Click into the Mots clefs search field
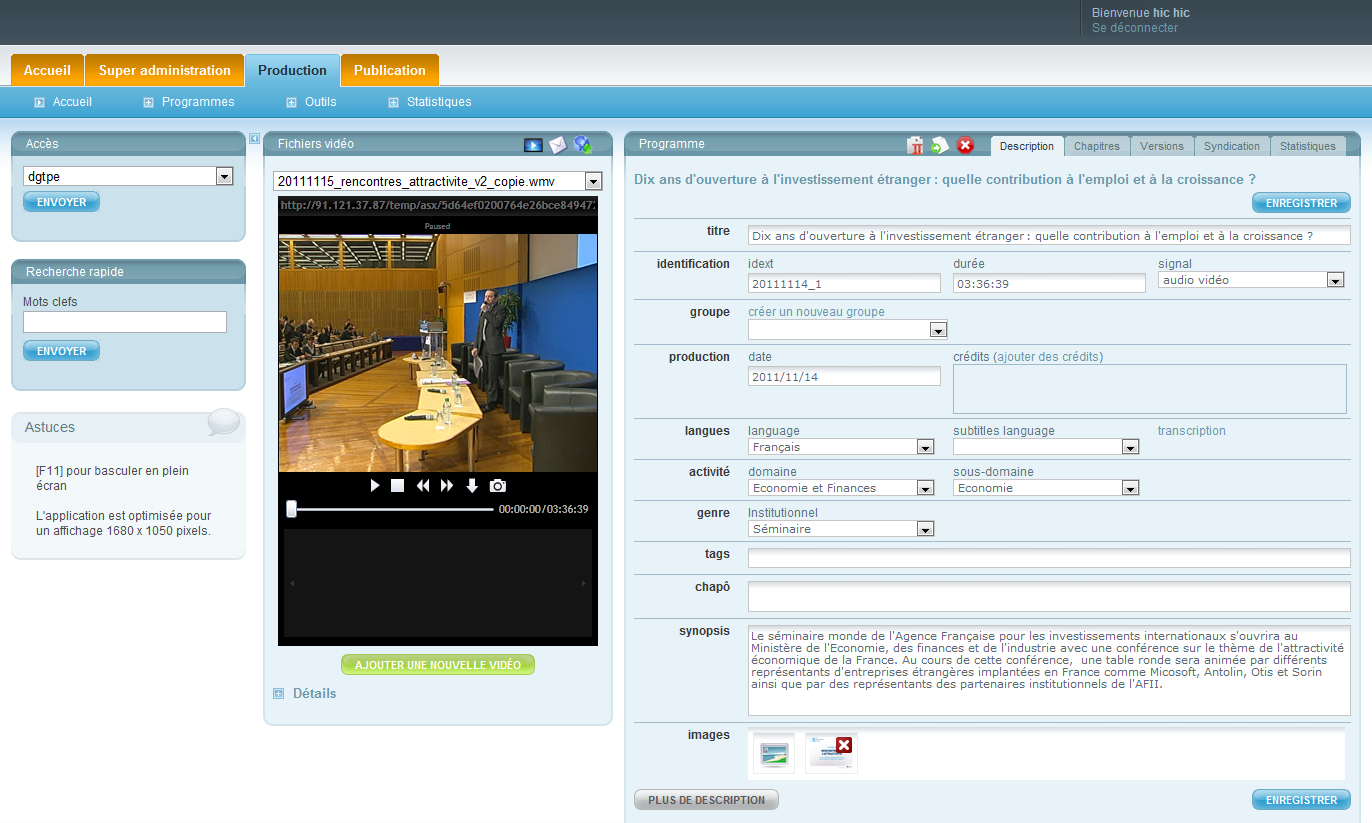This screenshot has width=1372, height=823. [125, 322]
